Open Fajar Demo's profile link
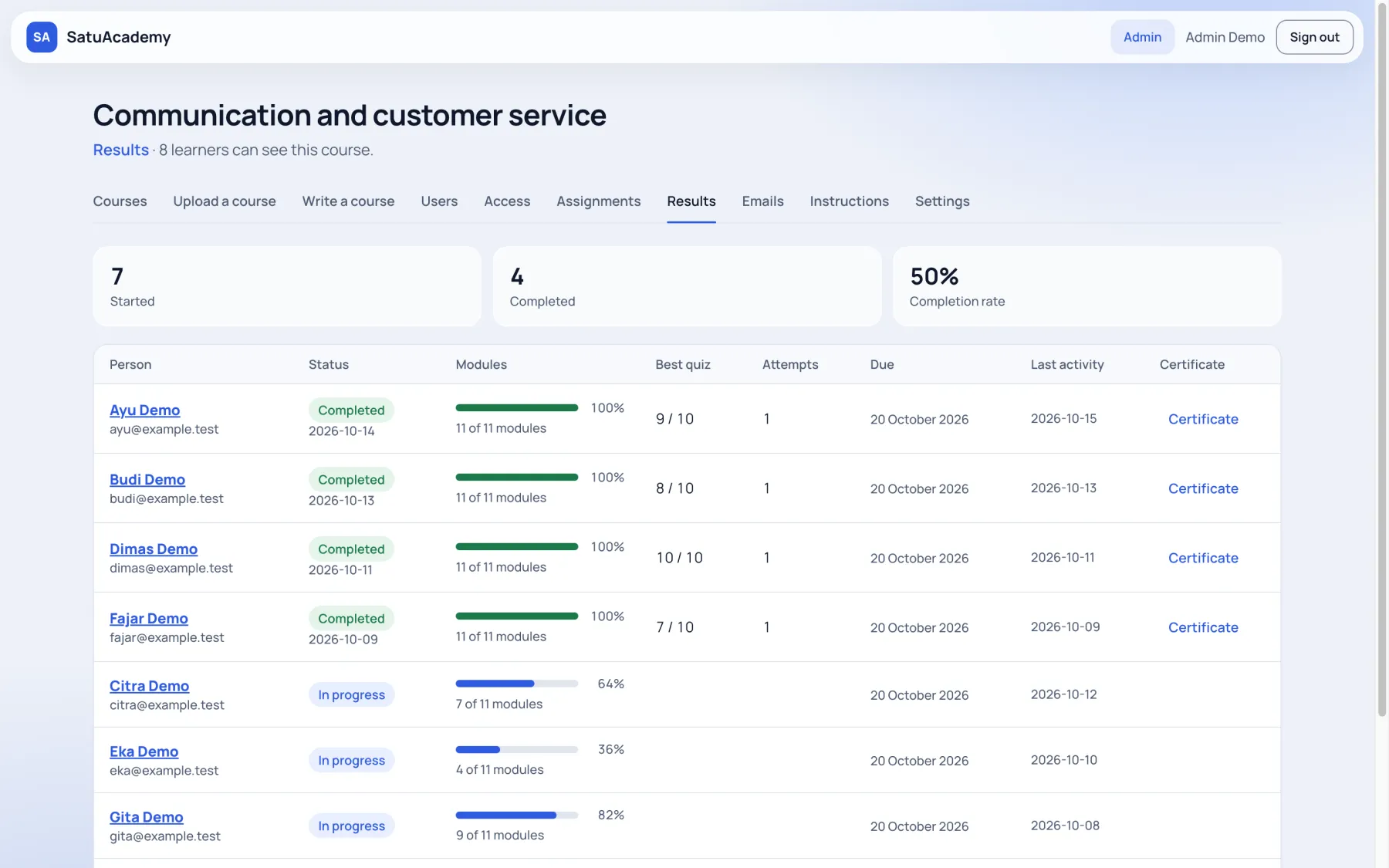Image resolution: width=1389 pixels, height=868 pixels. coord(149,619)
